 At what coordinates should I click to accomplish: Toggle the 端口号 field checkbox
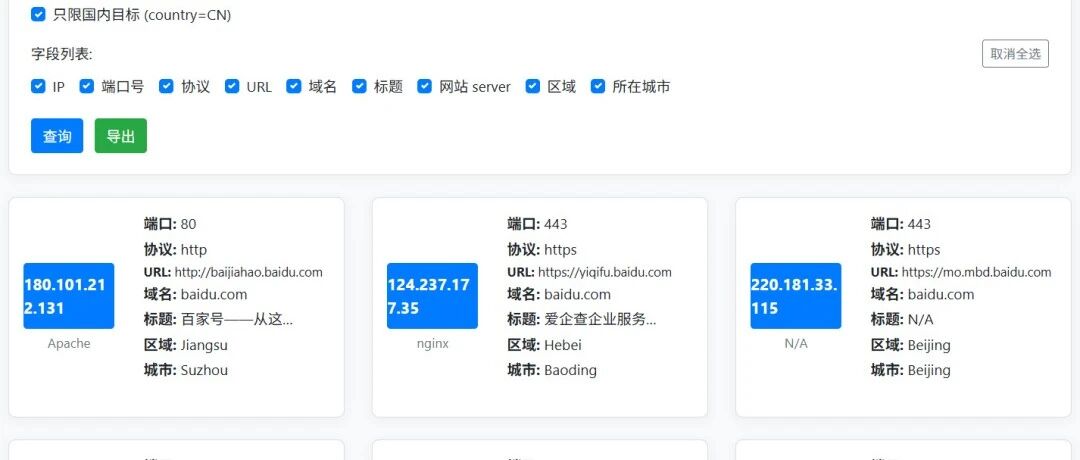87,86
